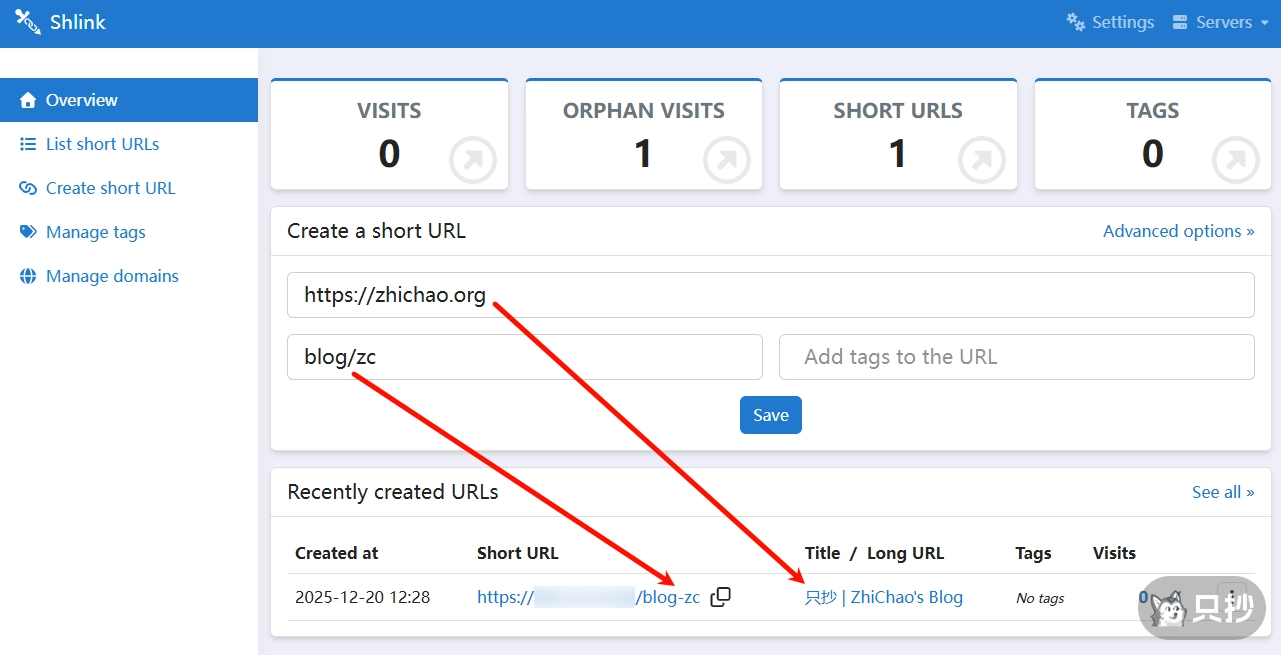Image resolution: width=1281 pixels, height=655 pixels.
Task: Click the Manage tags icon
Action: click(x=28, y=232)
